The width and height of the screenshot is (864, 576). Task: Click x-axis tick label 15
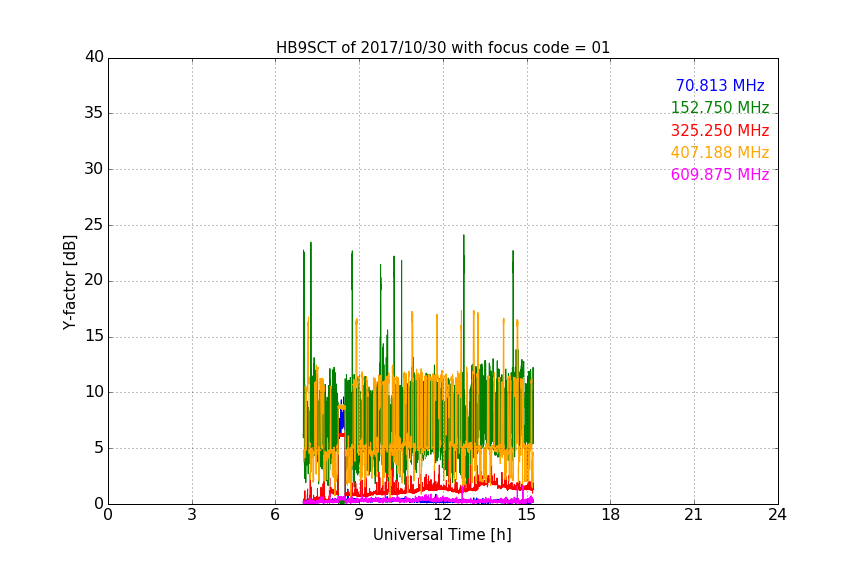pos(527,515)
